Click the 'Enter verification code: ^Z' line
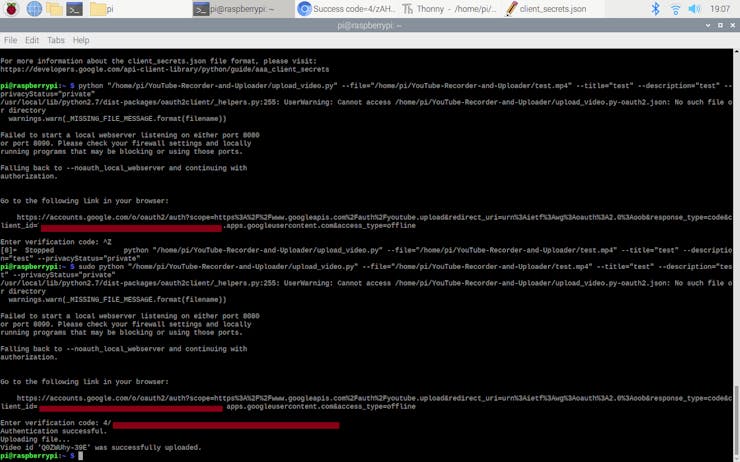The height and width of the screenshot is (462, 740). coord(56,242)
